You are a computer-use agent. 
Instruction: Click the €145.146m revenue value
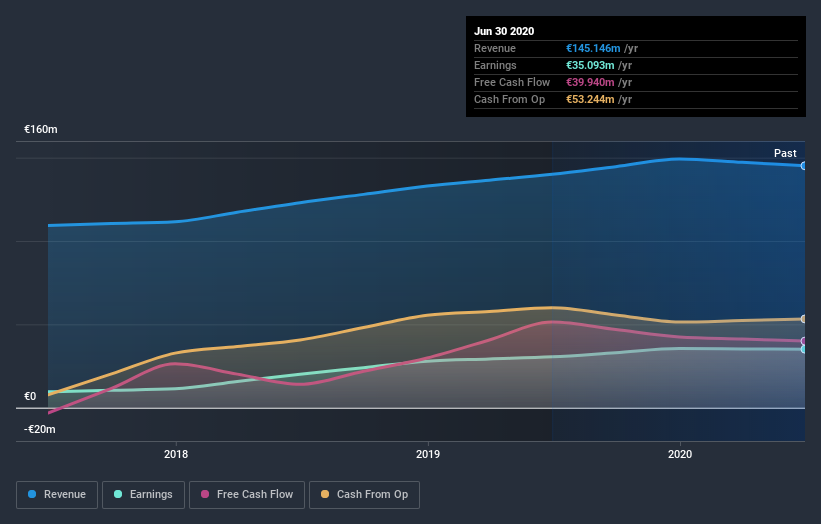[593, 48]
